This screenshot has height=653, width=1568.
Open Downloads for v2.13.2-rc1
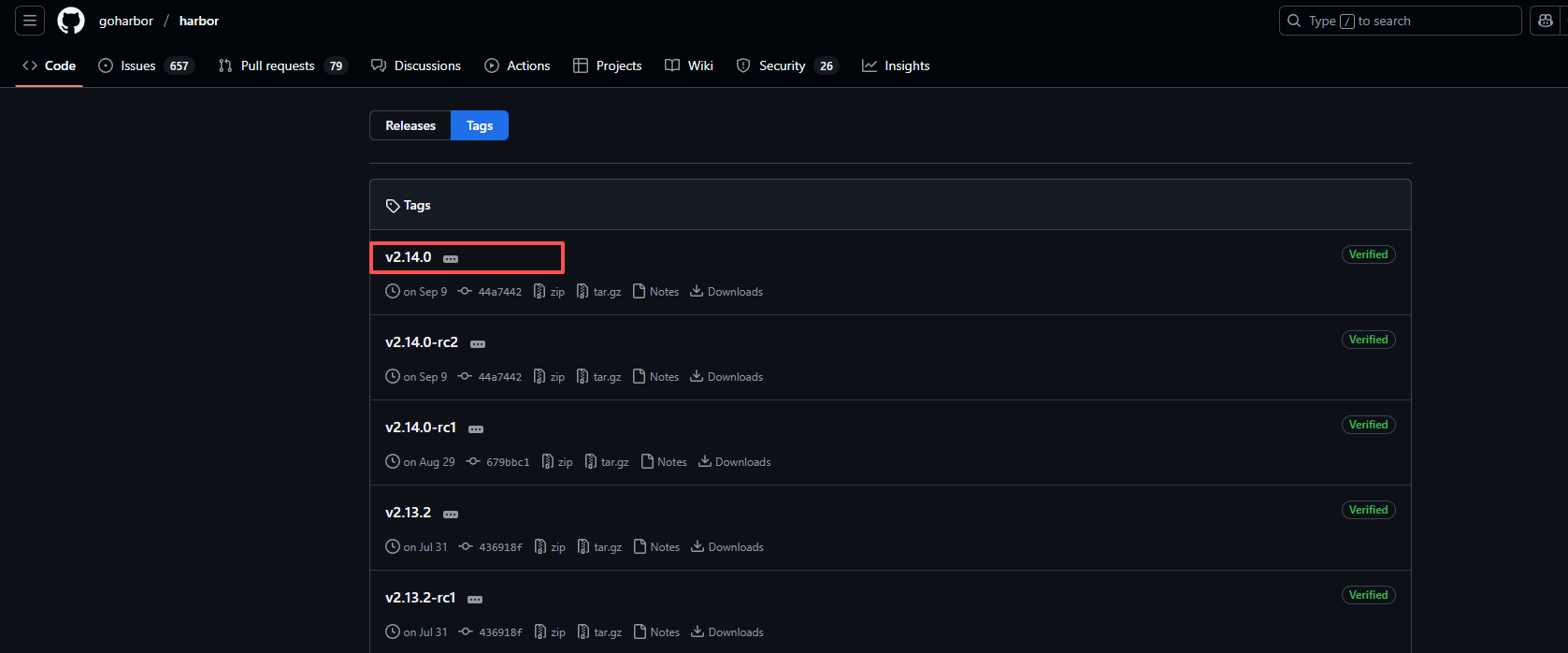727,632
